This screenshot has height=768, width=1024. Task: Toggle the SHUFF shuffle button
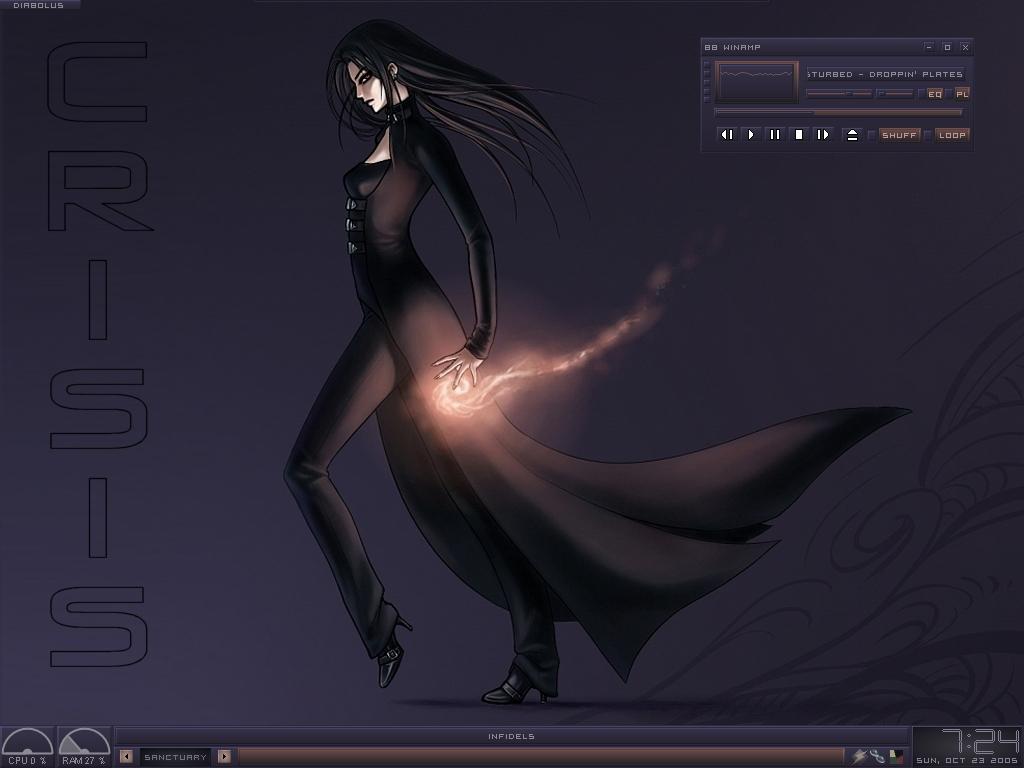coord(899,135)
